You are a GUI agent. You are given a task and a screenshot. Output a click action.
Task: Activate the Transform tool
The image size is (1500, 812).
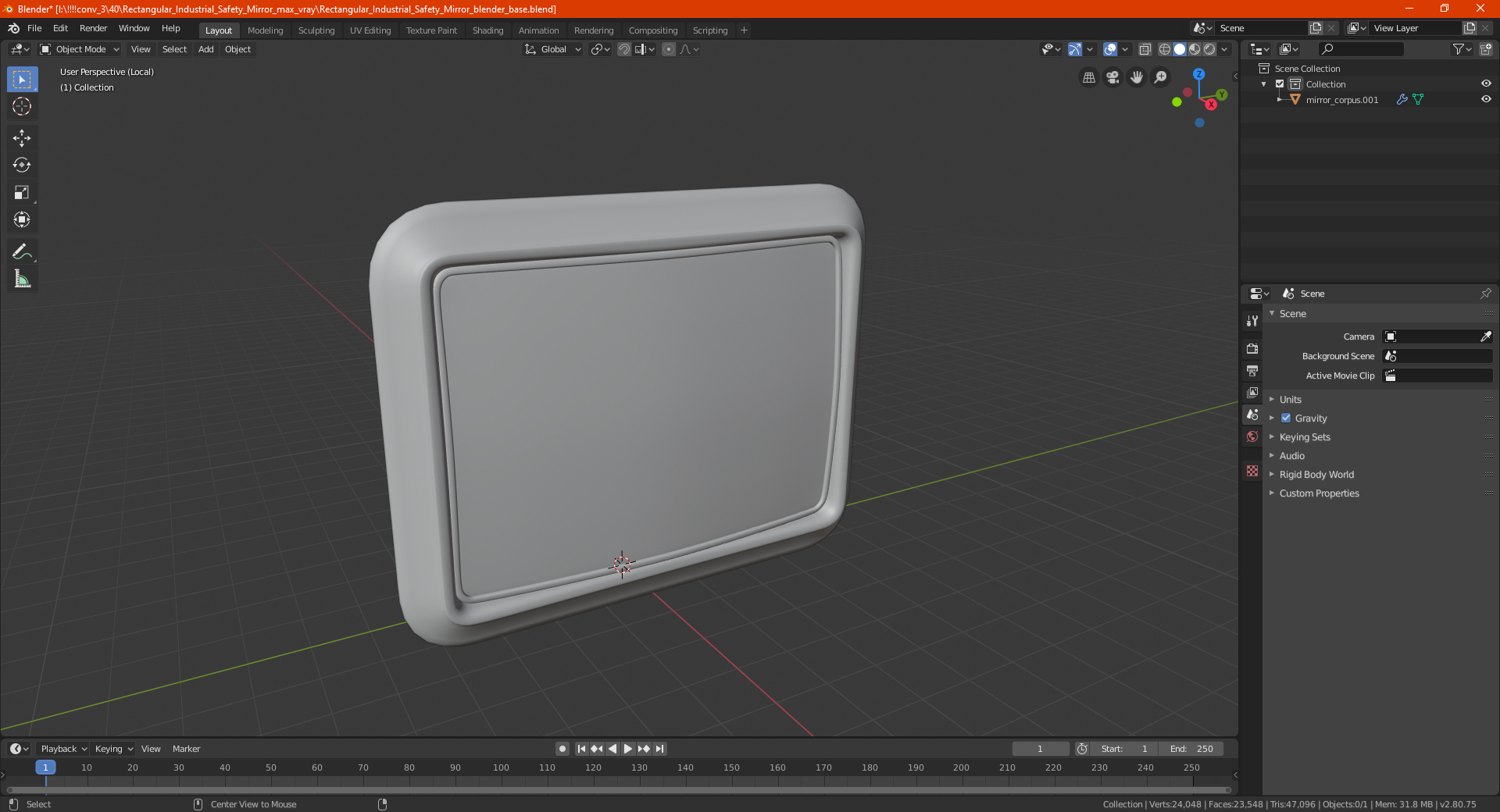pyautogui.click(x=22, y=219)
